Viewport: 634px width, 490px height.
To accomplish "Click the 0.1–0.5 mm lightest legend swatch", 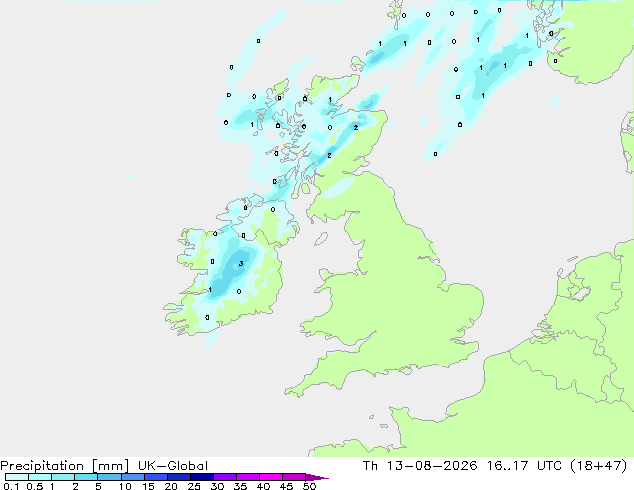I will click(17, 477).
